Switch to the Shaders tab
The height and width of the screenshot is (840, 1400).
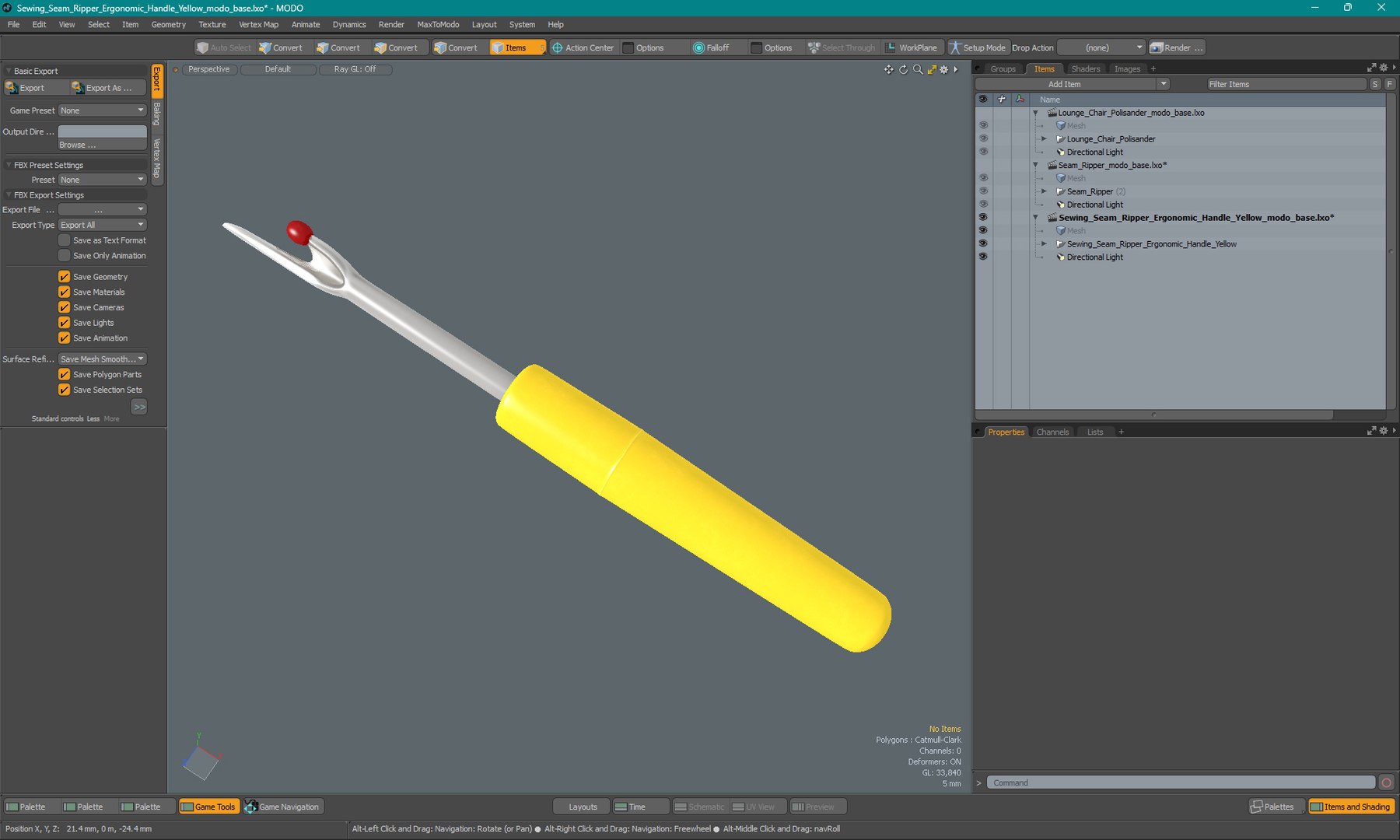point(1085,68)
